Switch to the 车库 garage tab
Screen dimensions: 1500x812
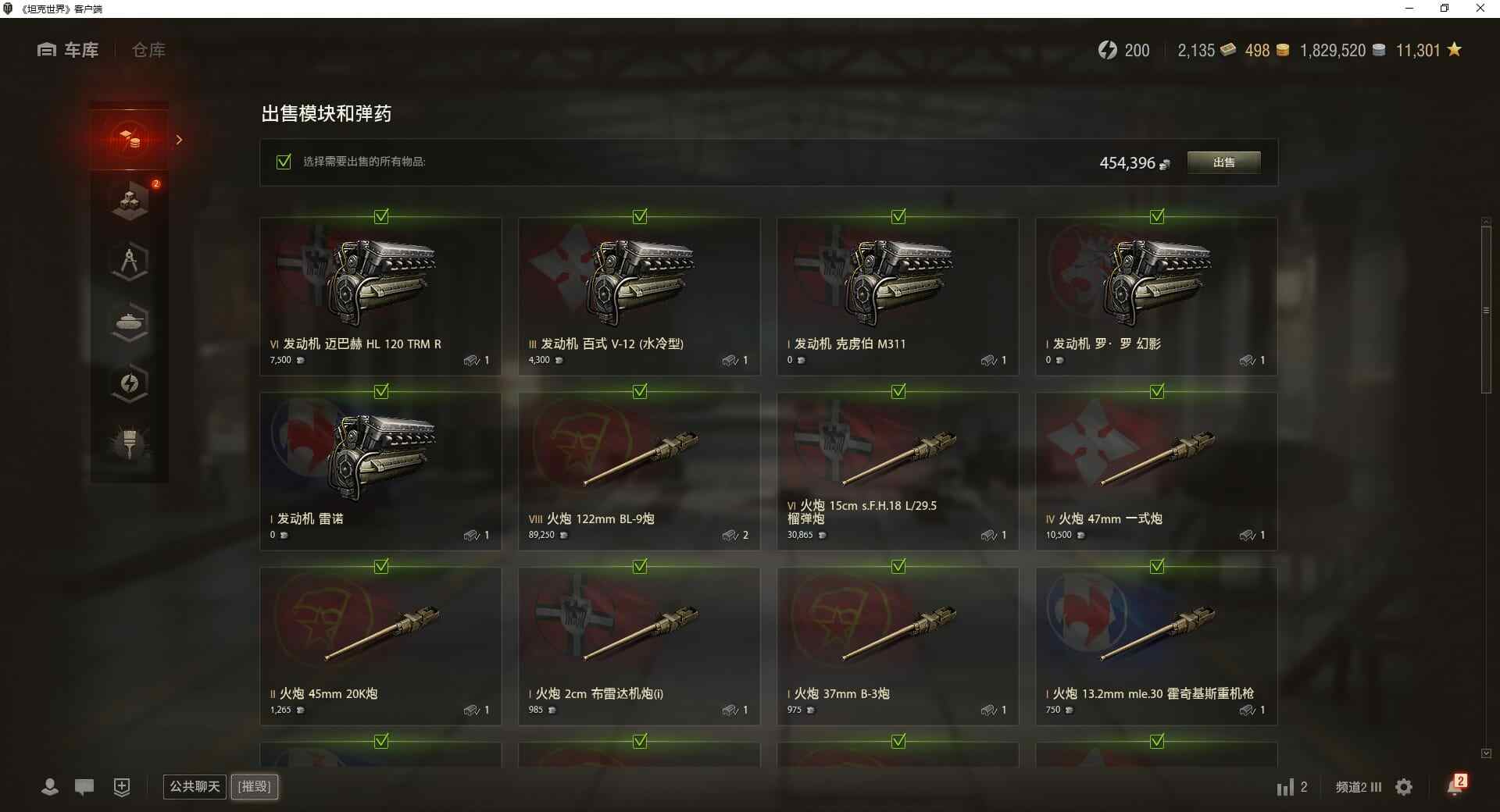point(68,50)
